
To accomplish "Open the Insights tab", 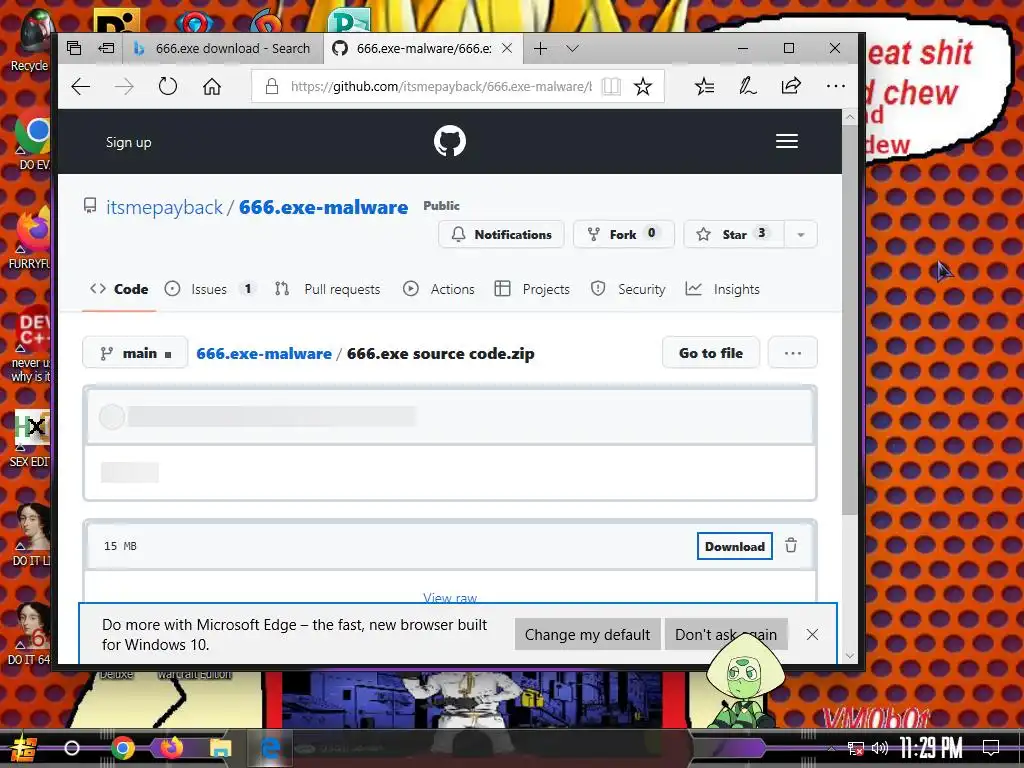I will click(x=723, y=289).
